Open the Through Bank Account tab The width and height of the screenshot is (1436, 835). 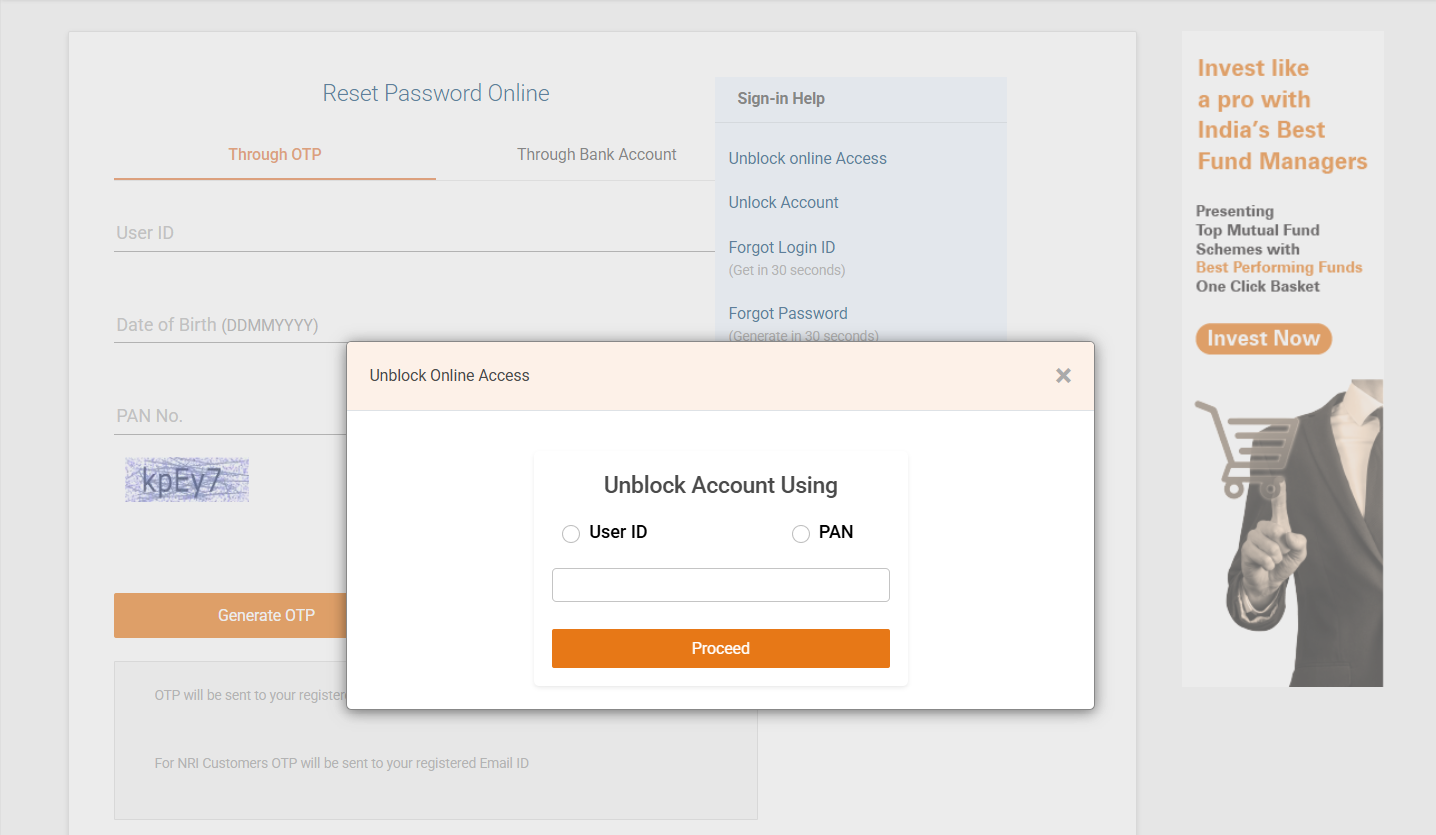coord(596,155)
